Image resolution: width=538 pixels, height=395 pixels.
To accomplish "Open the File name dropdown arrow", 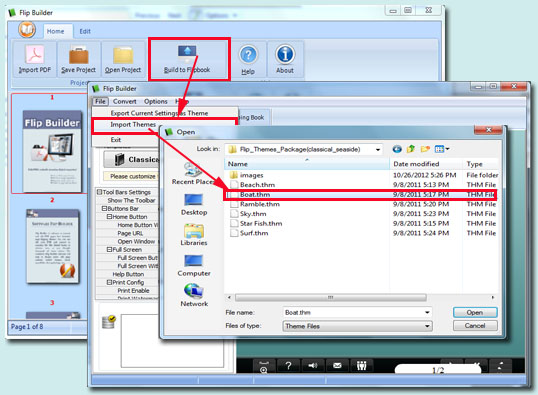I will click(427, 313).
